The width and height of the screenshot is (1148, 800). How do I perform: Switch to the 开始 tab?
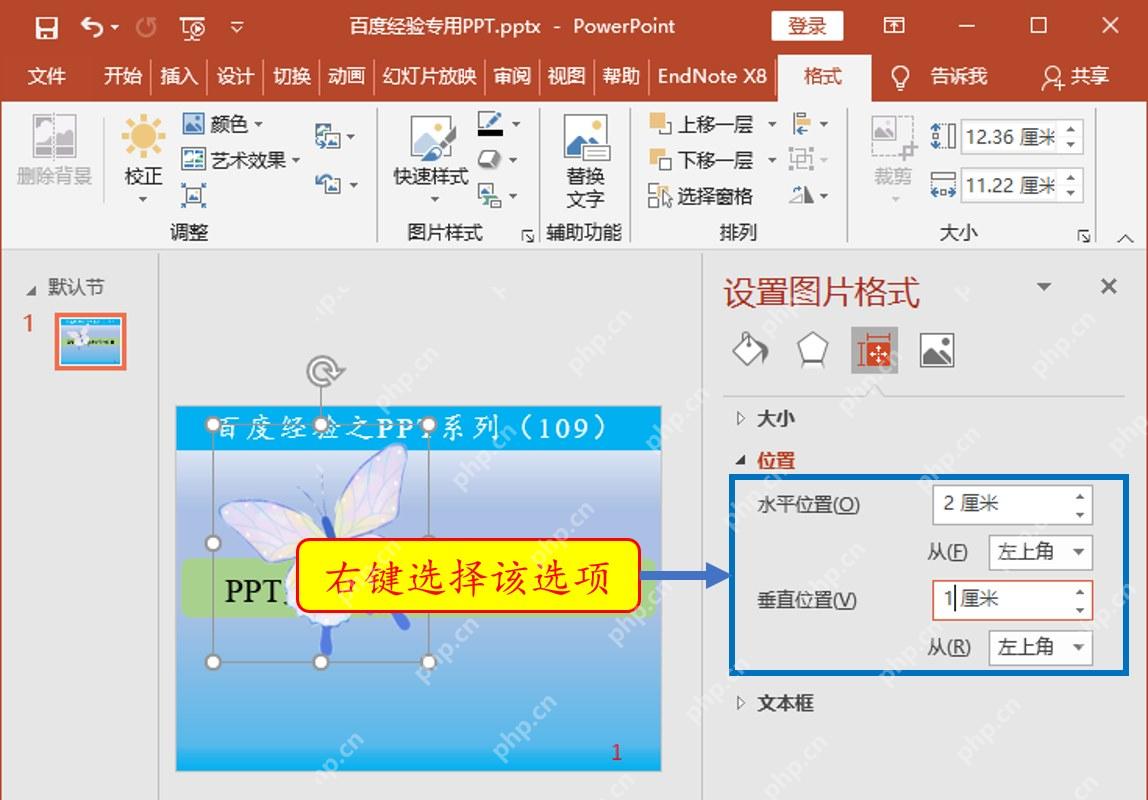coord(122,76)
